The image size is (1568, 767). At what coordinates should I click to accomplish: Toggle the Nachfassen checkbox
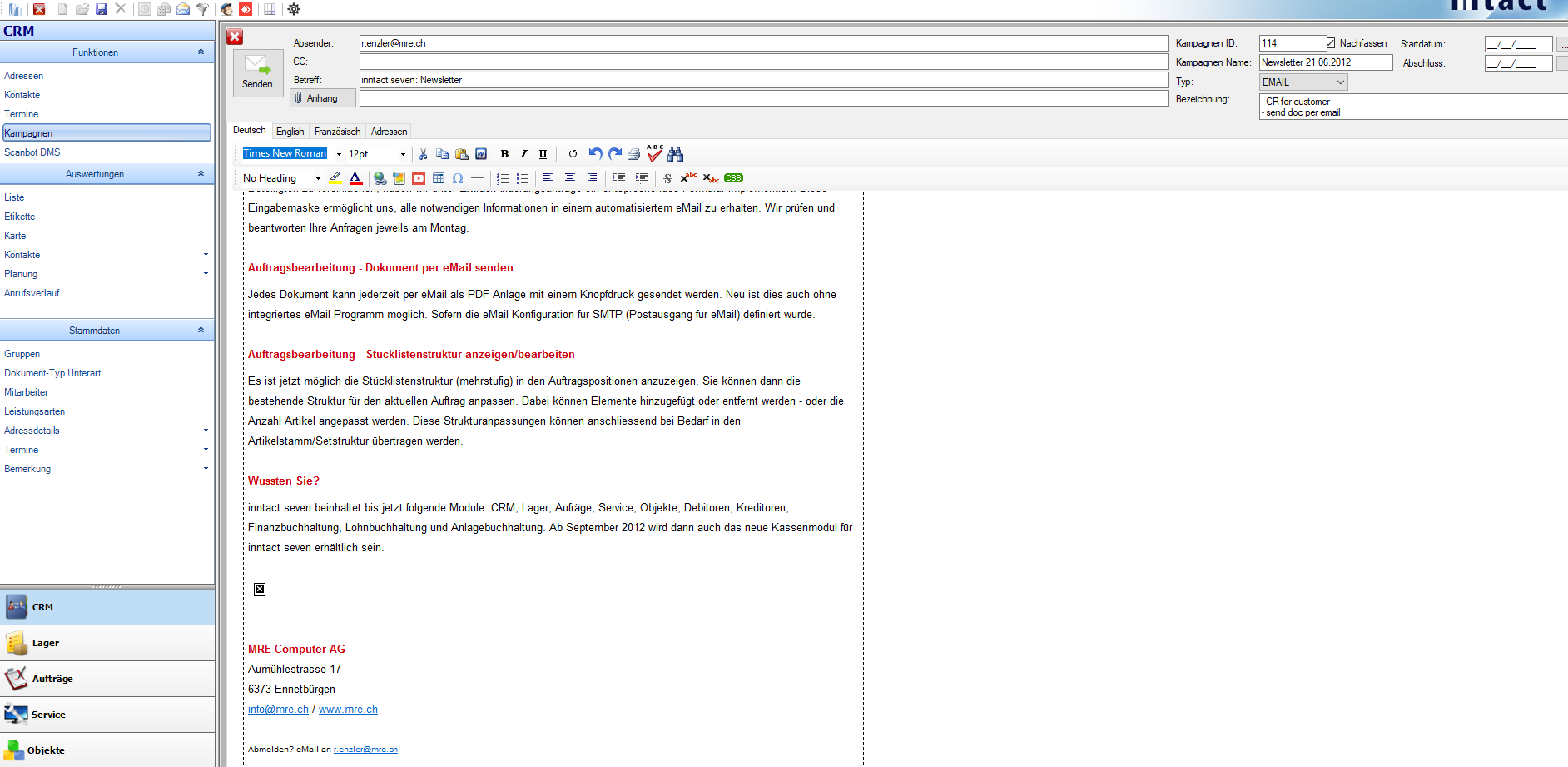1330,43
